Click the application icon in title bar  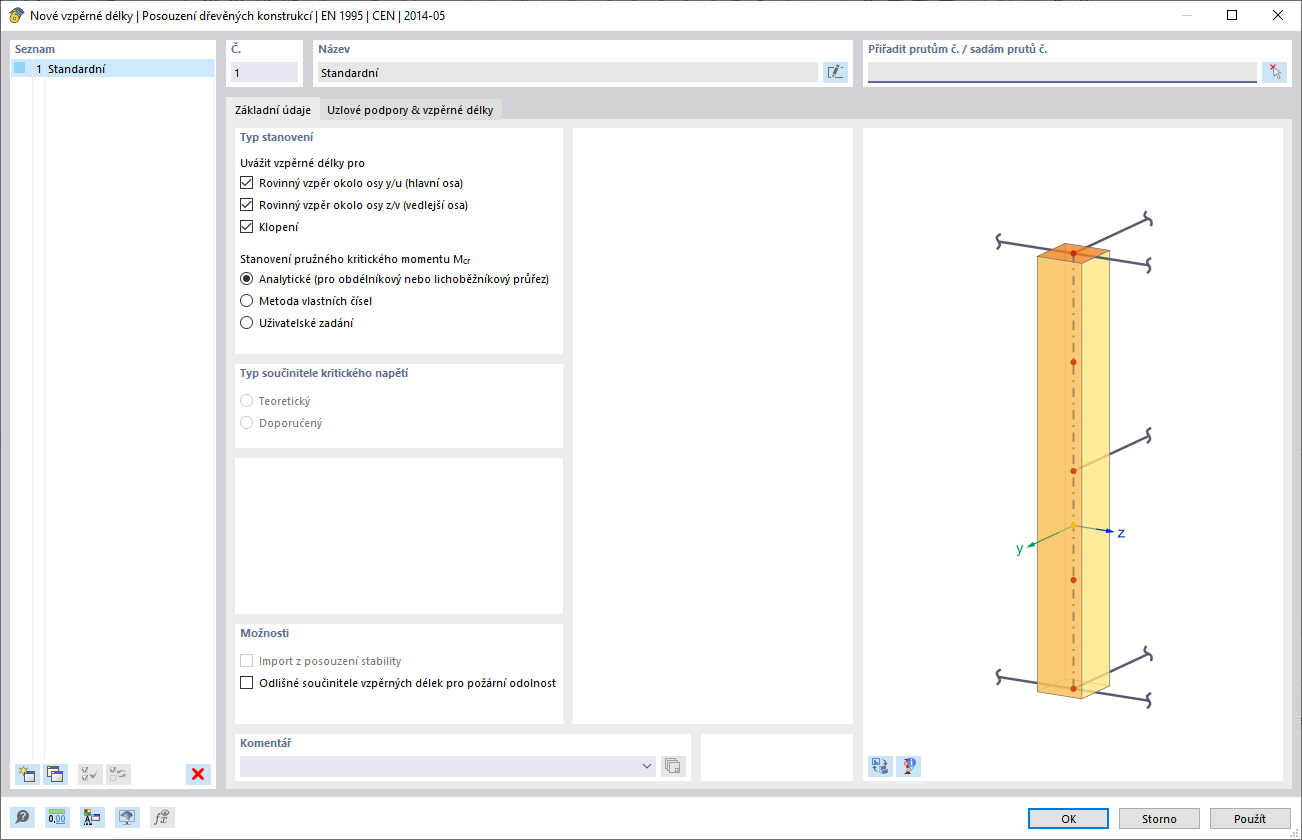click(16, 15)
